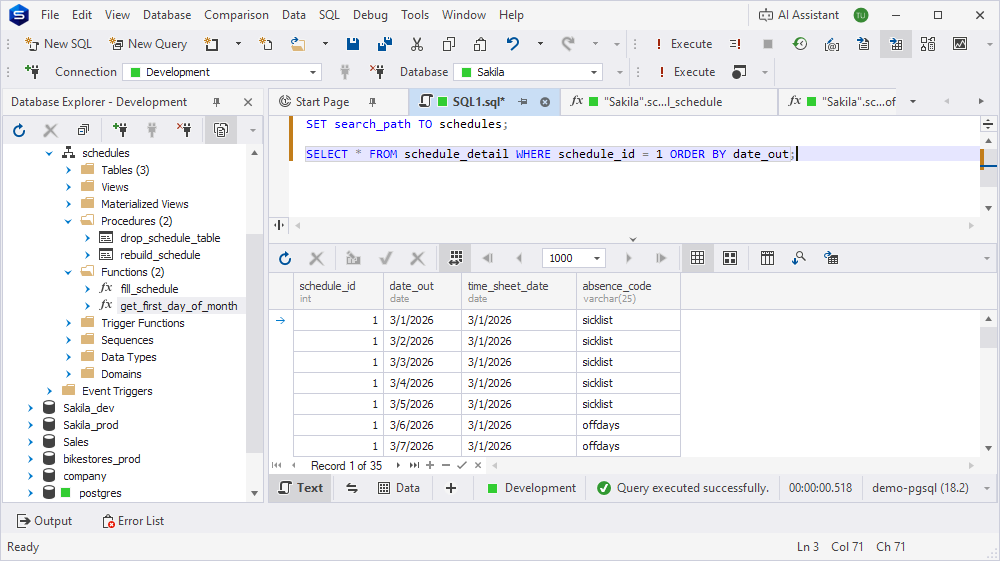
Task: Add a new view with the plus tab
Action: point(451,488)
